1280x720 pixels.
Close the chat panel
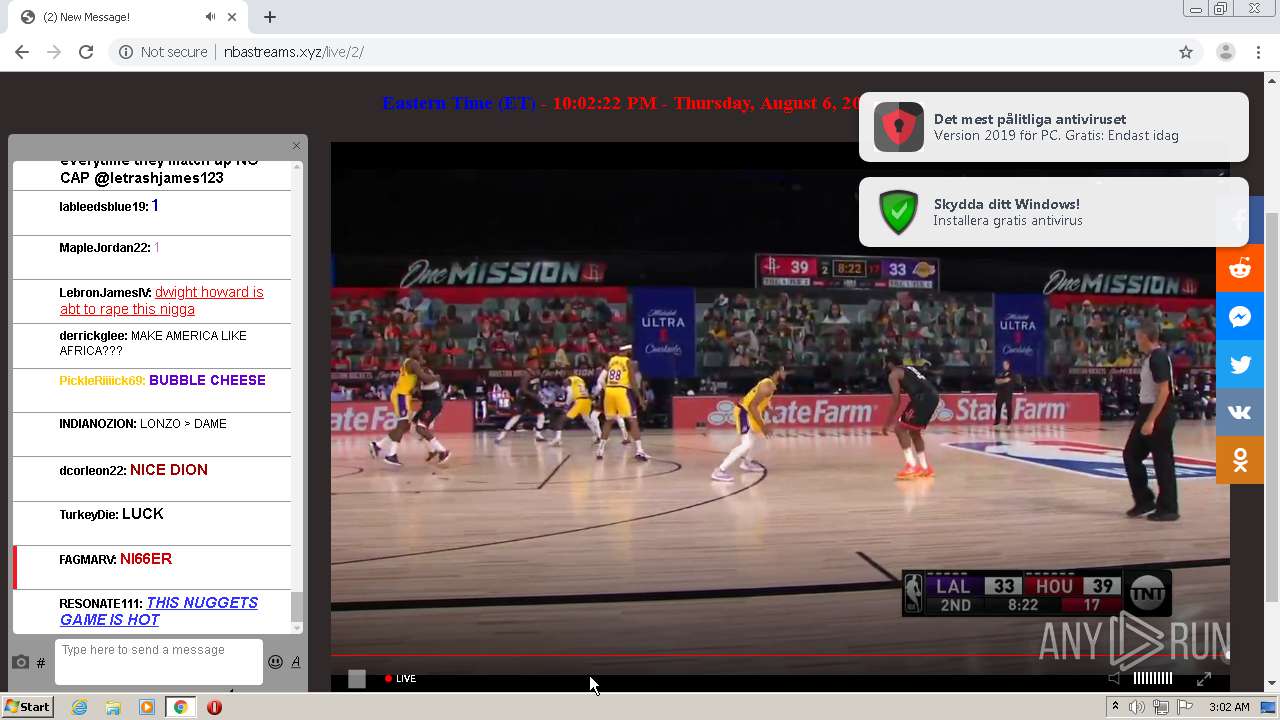coord(296,146)
